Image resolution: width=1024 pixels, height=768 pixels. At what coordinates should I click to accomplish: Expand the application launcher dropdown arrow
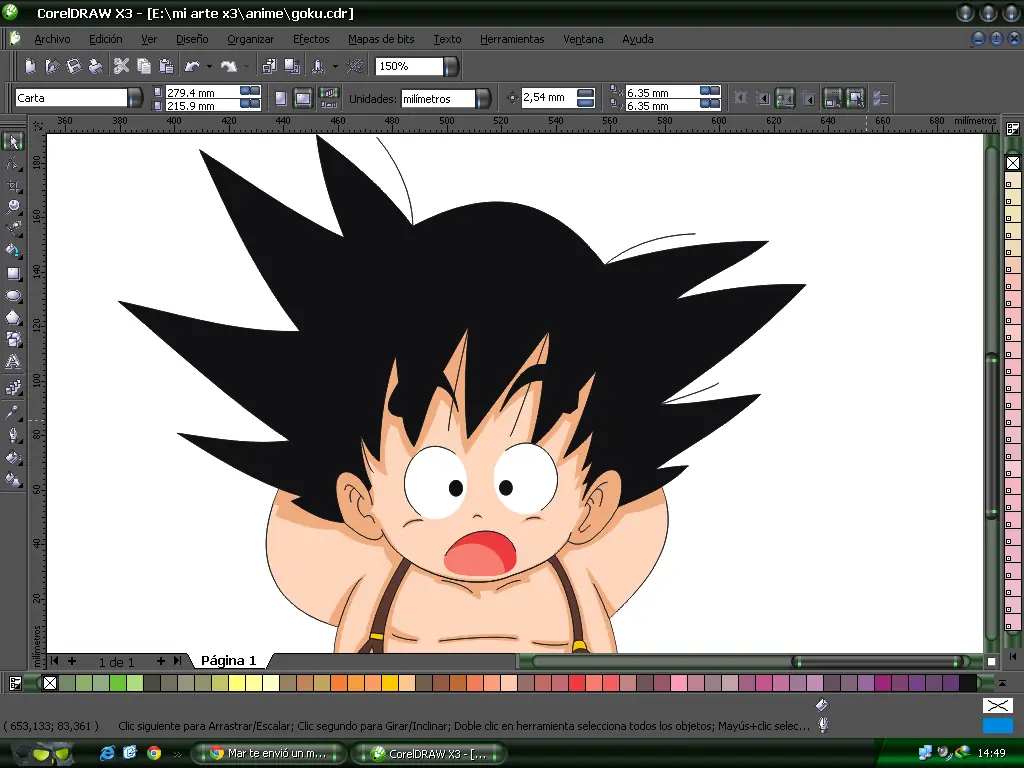(x=335, y=66)
